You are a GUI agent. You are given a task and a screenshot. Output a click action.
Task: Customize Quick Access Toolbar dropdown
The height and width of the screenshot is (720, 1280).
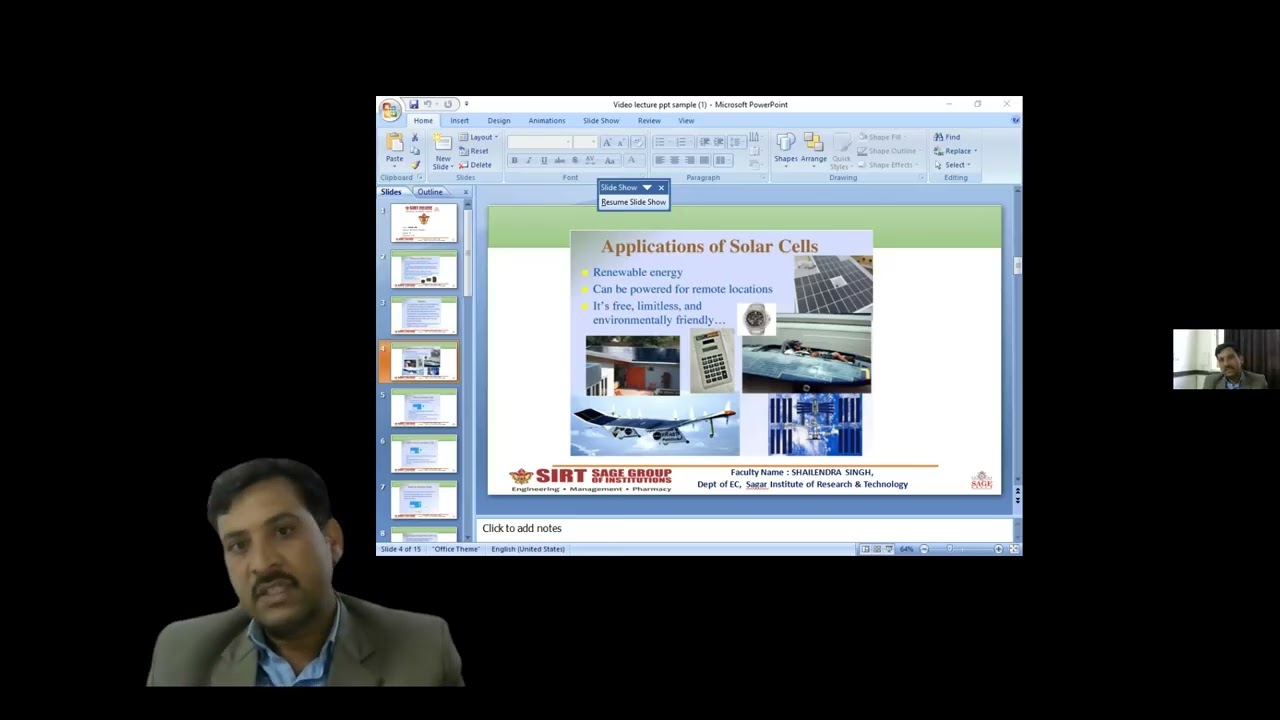[x=466, y=104]
